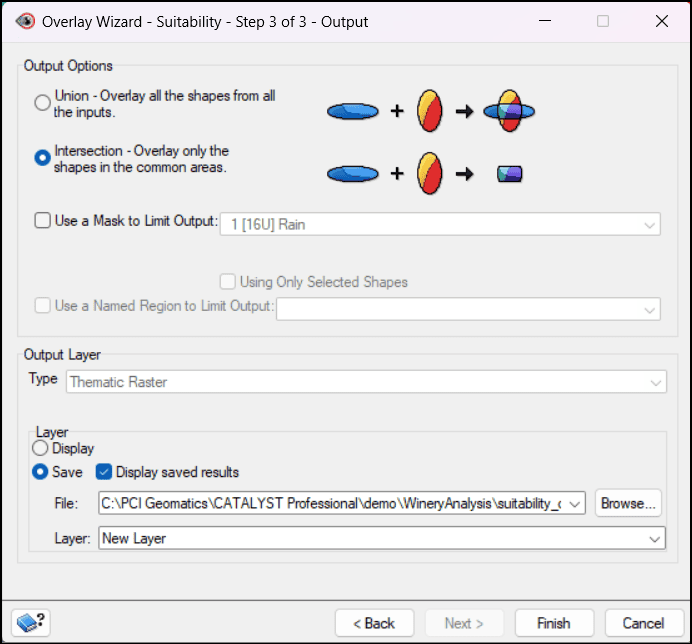This screenshot has width=692, height=644.
Task: Click Finish to run the overlay
Action: click(x=554, y=623)
